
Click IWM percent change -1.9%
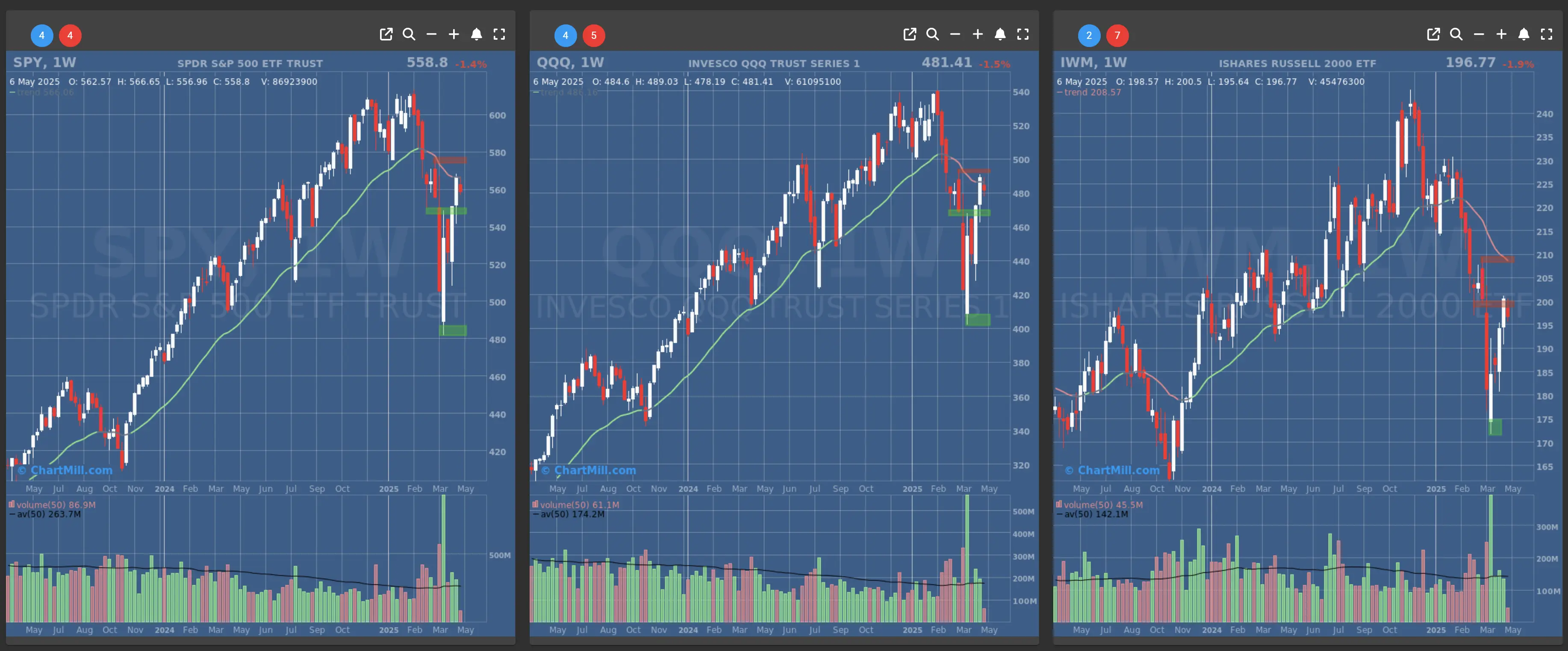1518,64
